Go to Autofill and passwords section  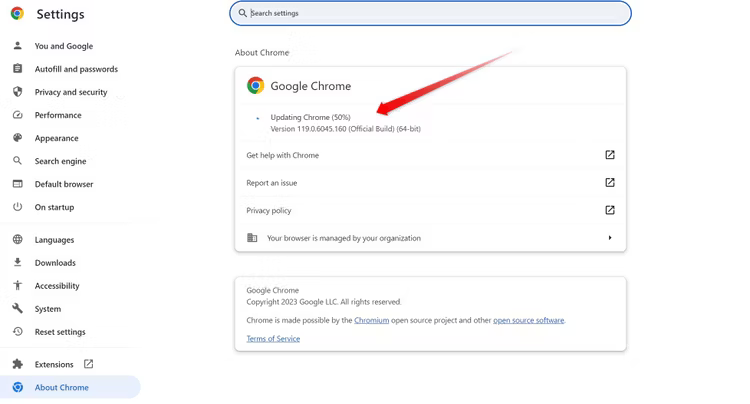click(x=76, y=69)
